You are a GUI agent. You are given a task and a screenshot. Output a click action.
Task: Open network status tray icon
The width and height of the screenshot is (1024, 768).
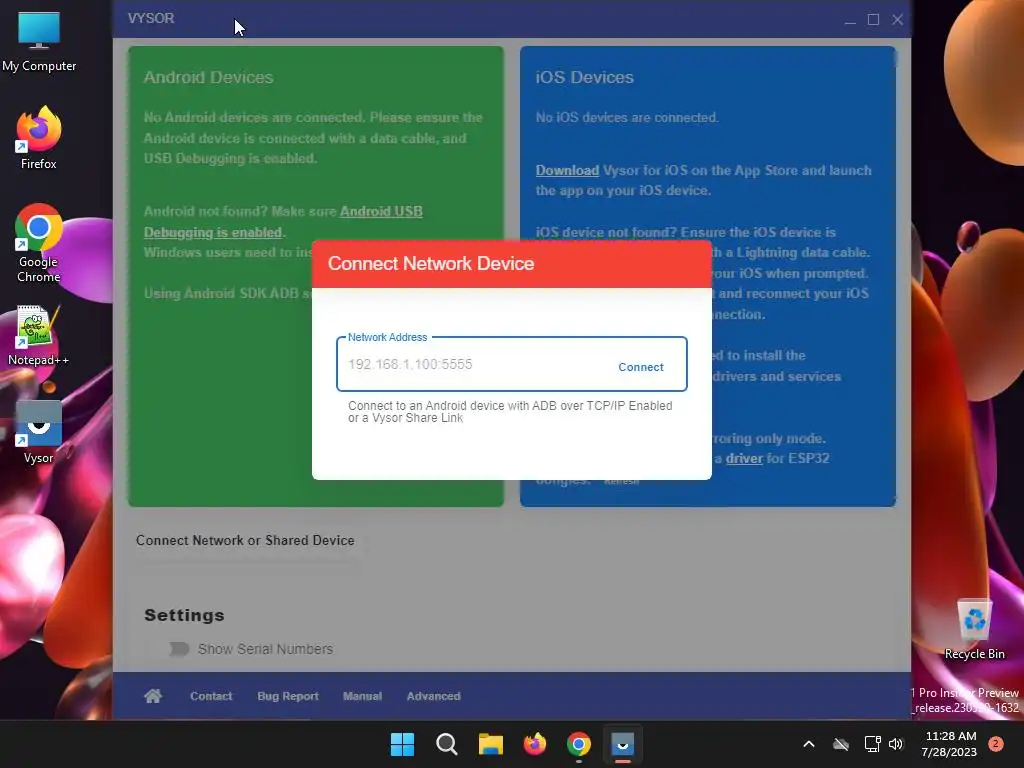tap(872, 744)
